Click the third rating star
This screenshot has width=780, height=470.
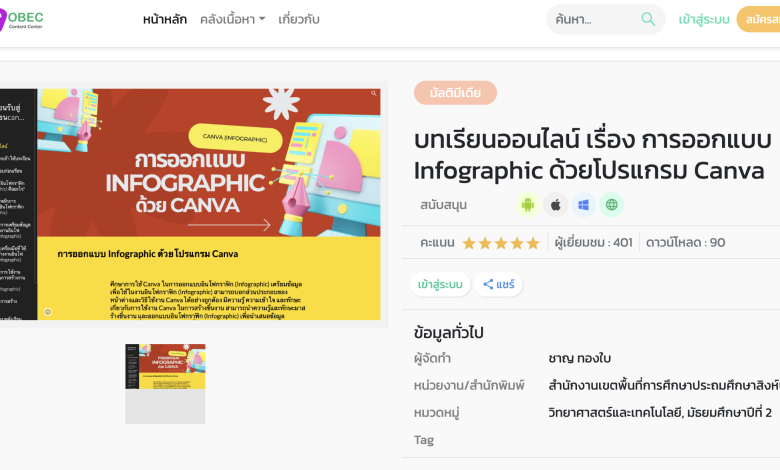click(500, 243)
